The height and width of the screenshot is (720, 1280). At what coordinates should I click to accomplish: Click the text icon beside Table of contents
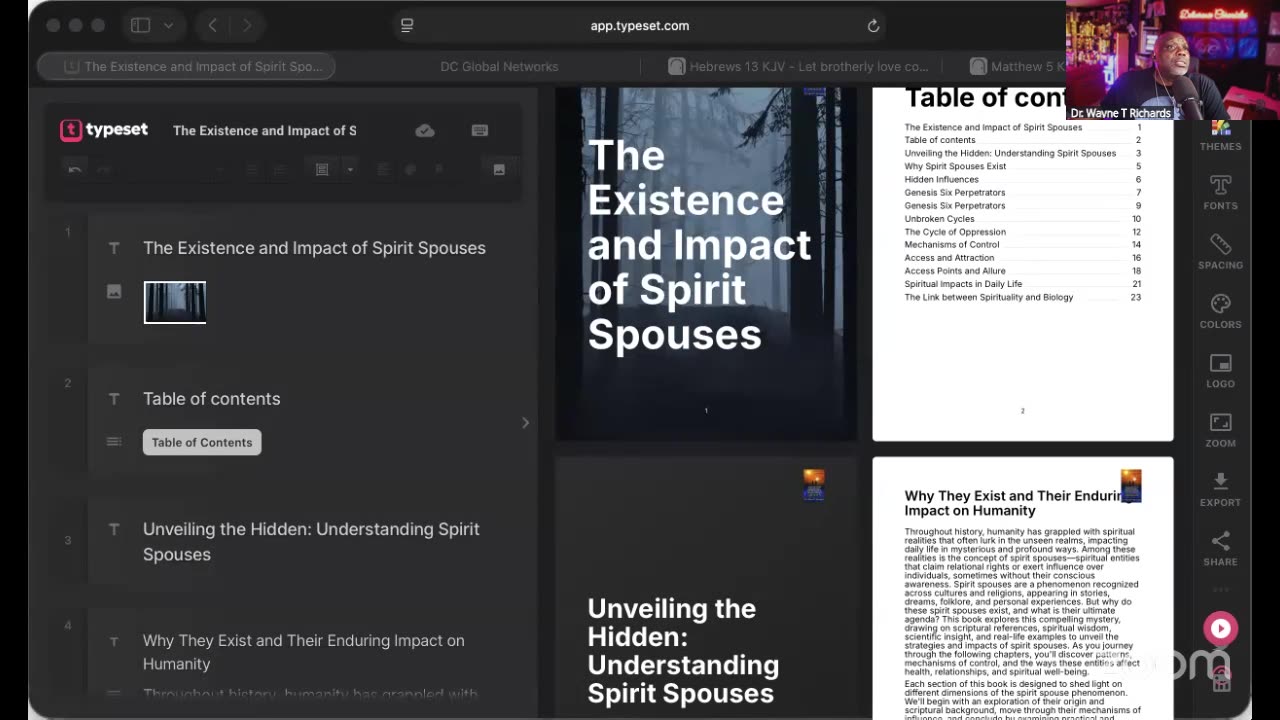(x=114, y=399)
